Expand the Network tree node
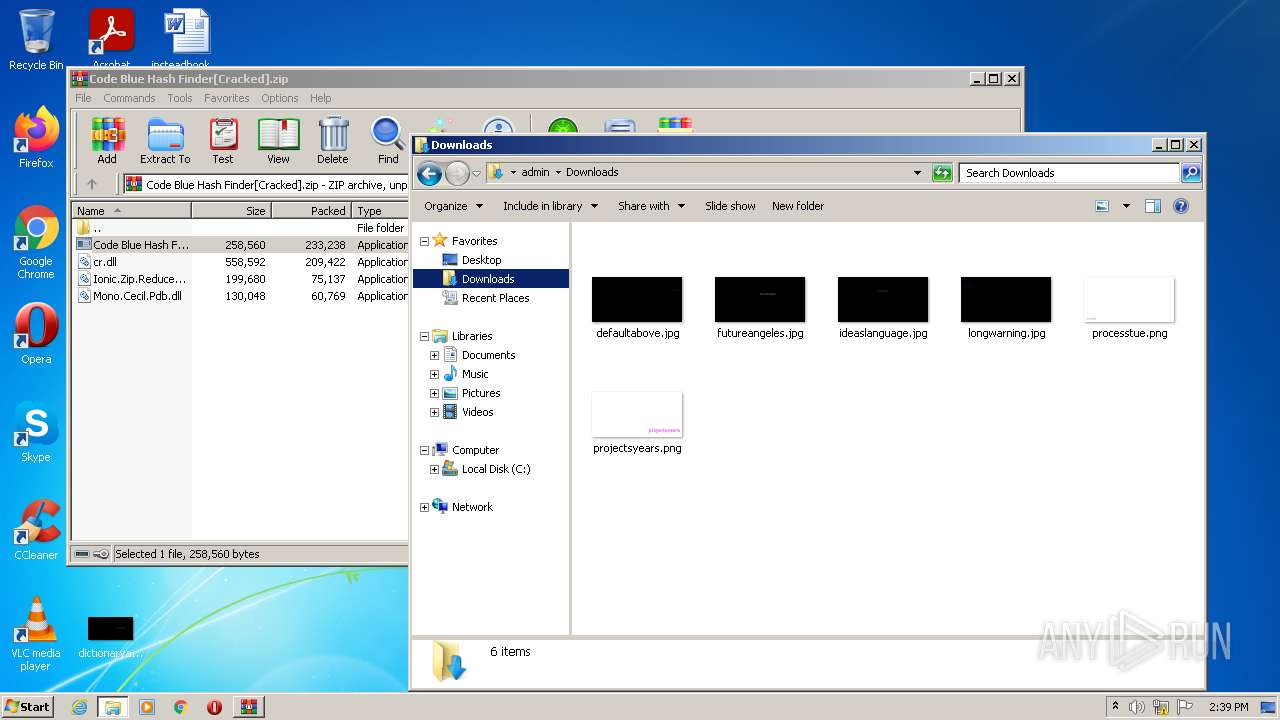Screen dimensions: 1280x720 pos(424,507)
